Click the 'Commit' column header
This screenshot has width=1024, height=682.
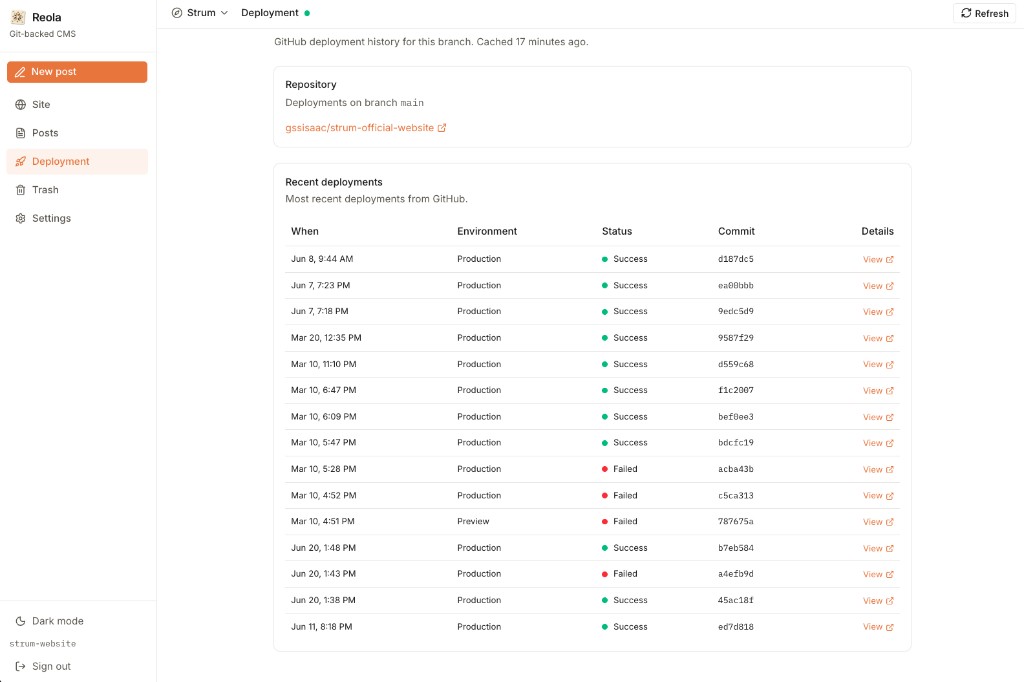(737, 231)
